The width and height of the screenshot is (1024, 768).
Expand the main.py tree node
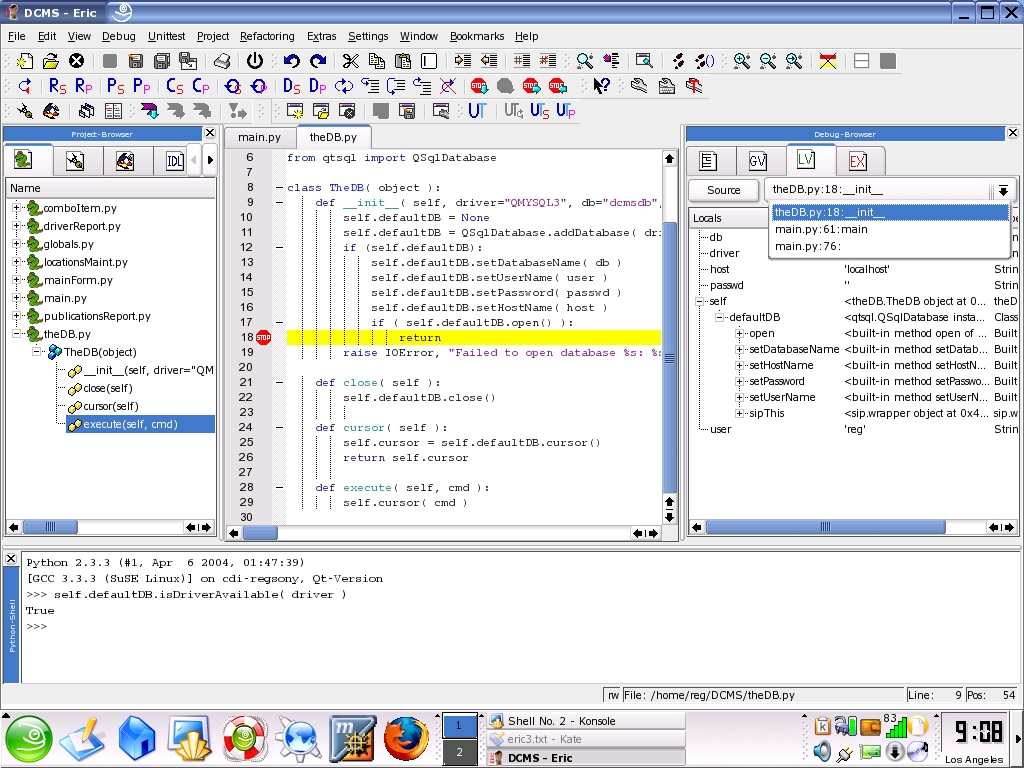tap(17, 298)
